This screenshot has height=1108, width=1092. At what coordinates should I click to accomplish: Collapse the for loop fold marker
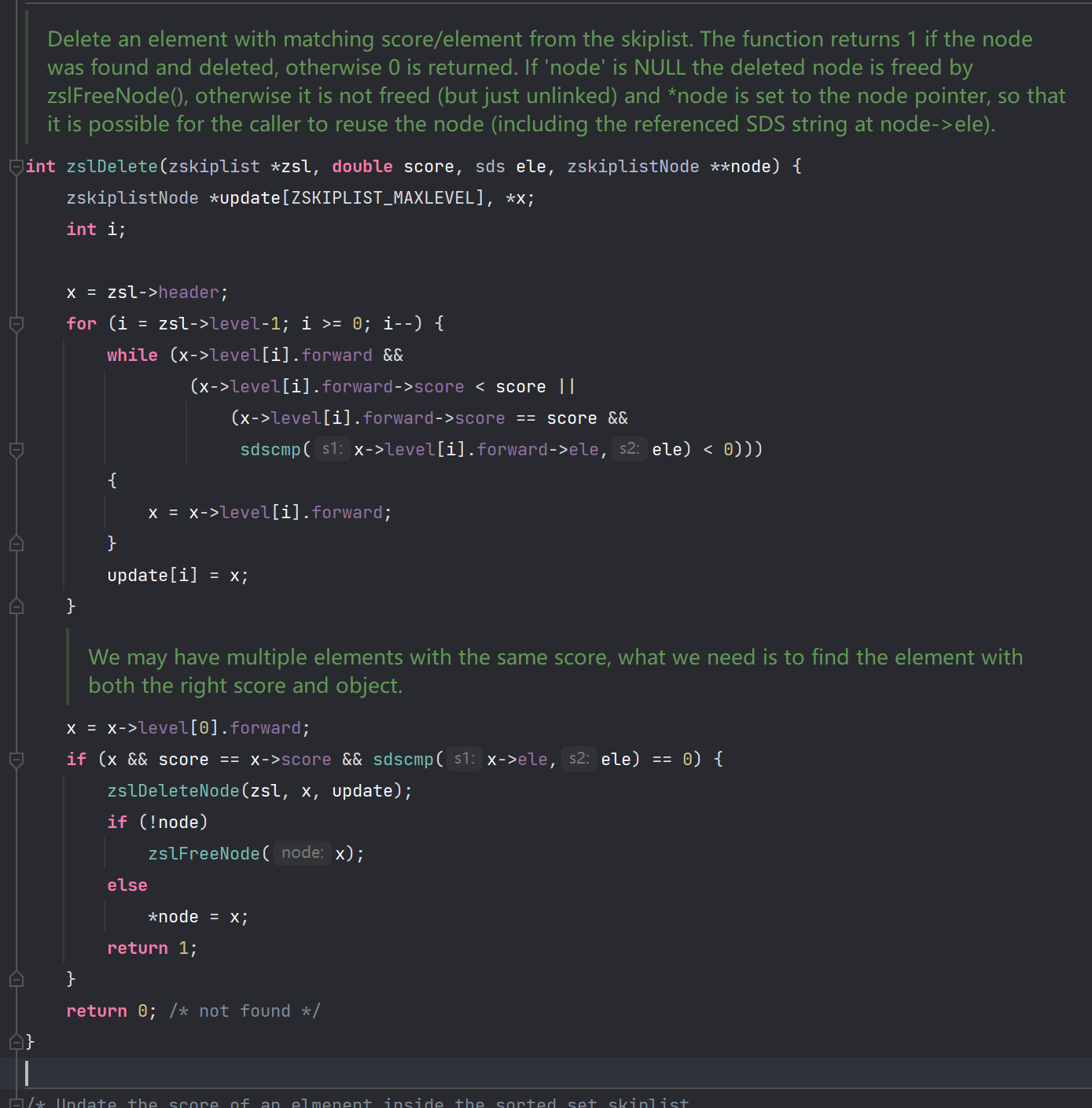pos(16,324)
